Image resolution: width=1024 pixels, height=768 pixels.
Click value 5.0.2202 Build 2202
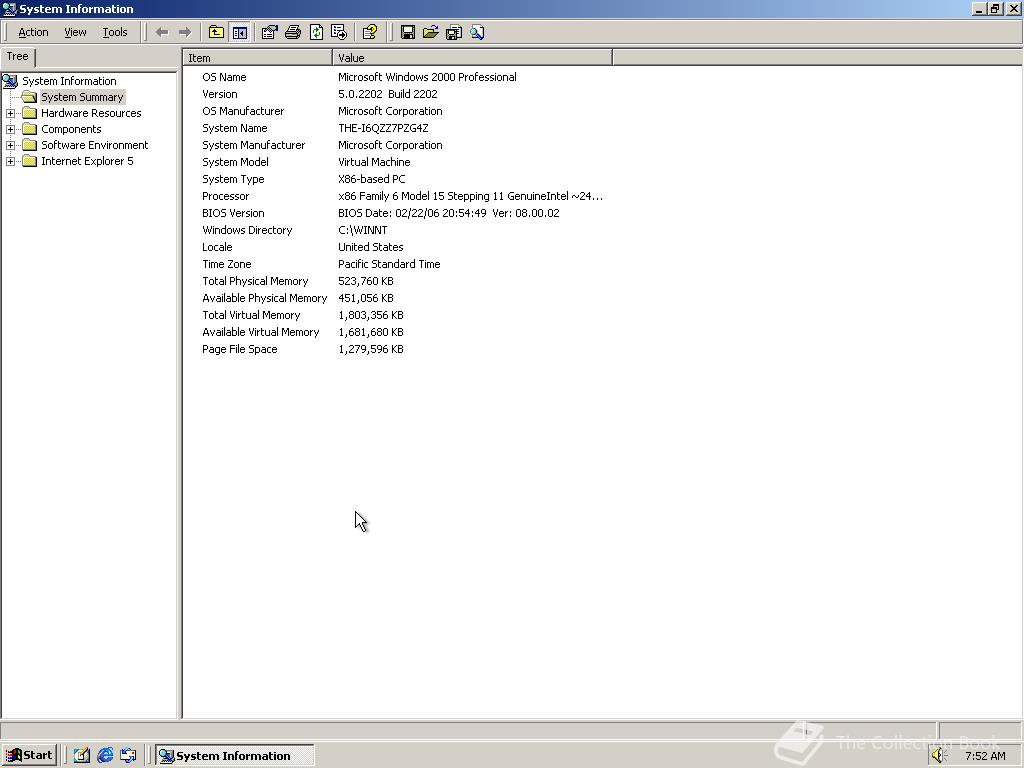click(x=388, y=94)
